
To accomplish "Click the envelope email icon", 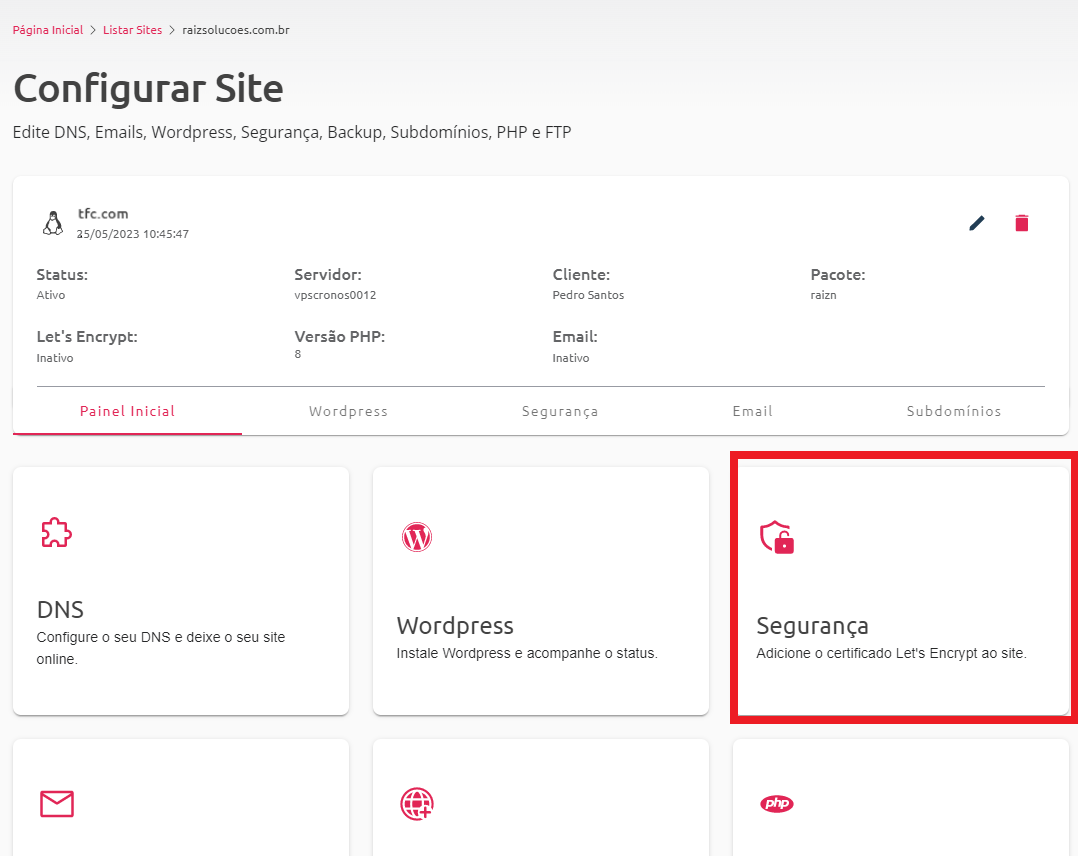I will pos(57,804).
